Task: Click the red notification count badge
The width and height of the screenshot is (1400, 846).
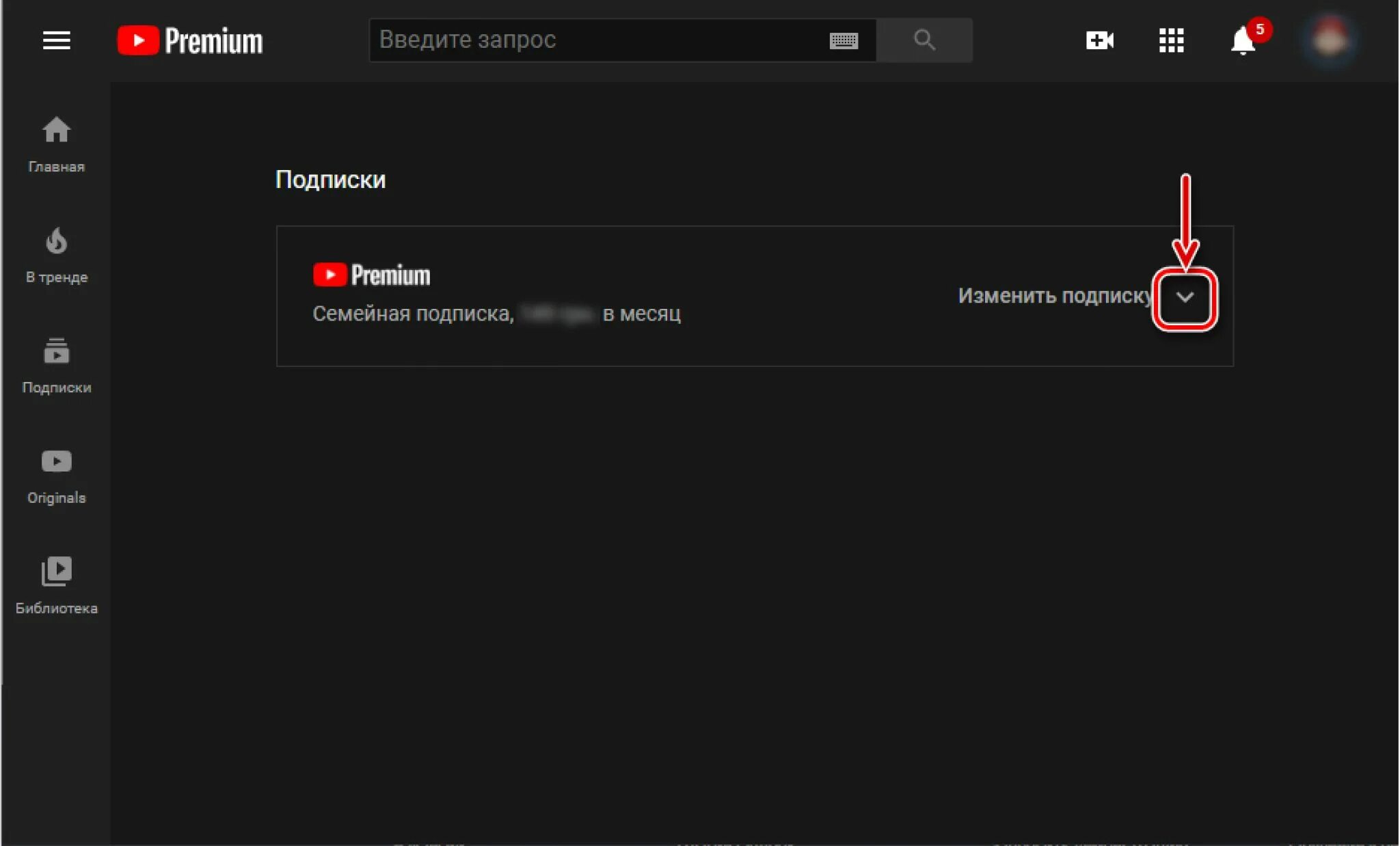Action: pyautogui.click(x=1259, y=29)
